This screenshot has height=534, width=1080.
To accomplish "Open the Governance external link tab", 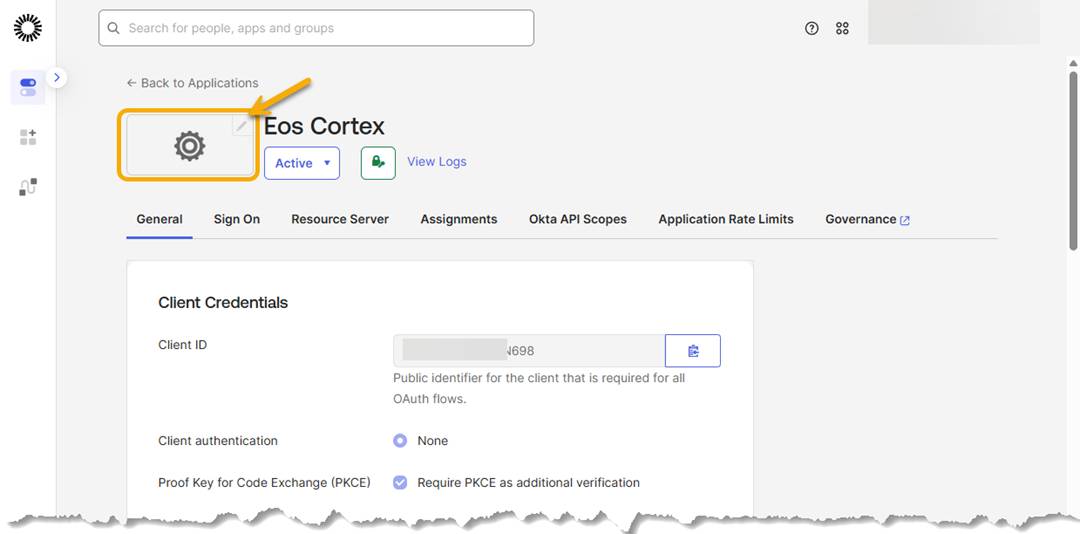I will [x=867, y=219].
